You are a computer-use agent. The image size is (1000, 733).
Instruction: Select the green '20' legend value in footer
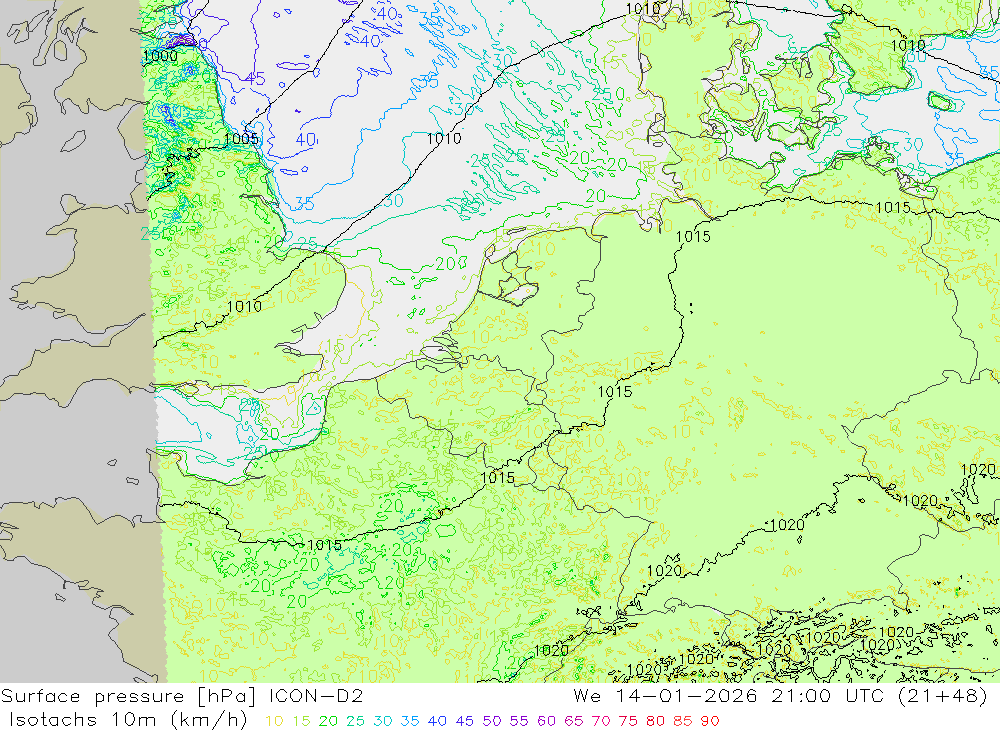pyautogui.click(x=328, y=721)
